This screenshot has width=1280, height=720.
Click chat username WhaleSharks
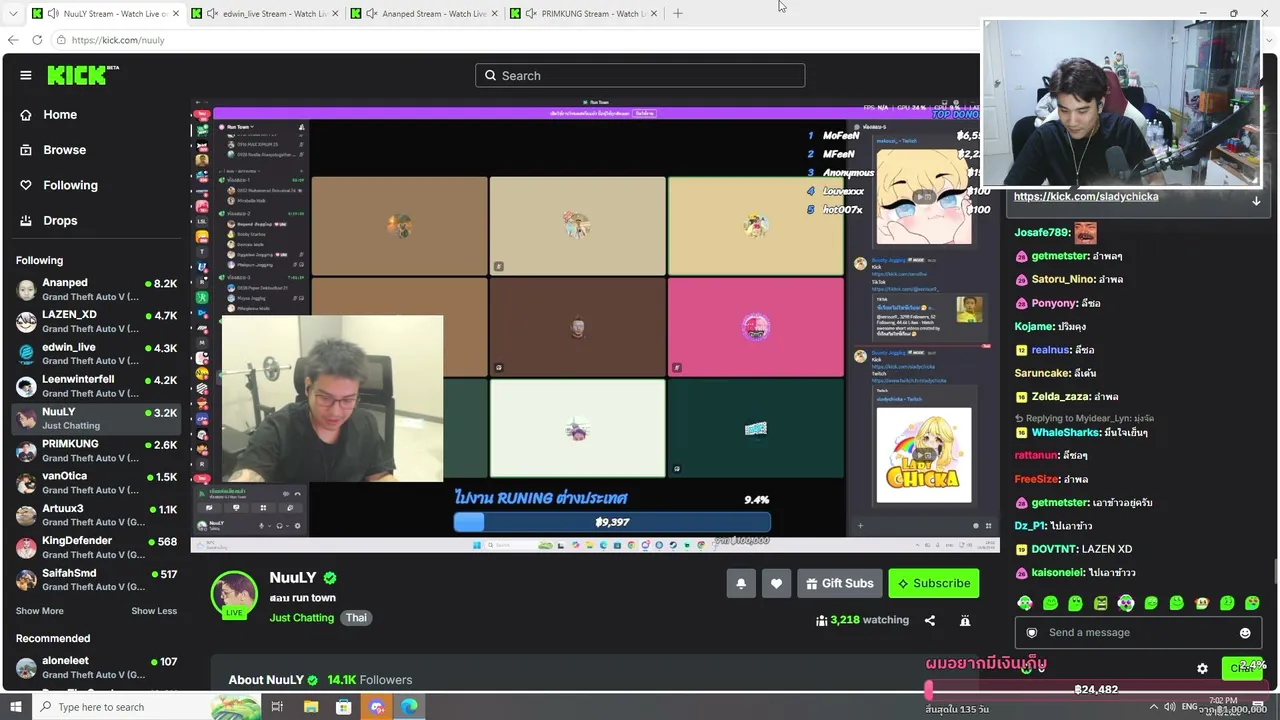click(1065, 432)
